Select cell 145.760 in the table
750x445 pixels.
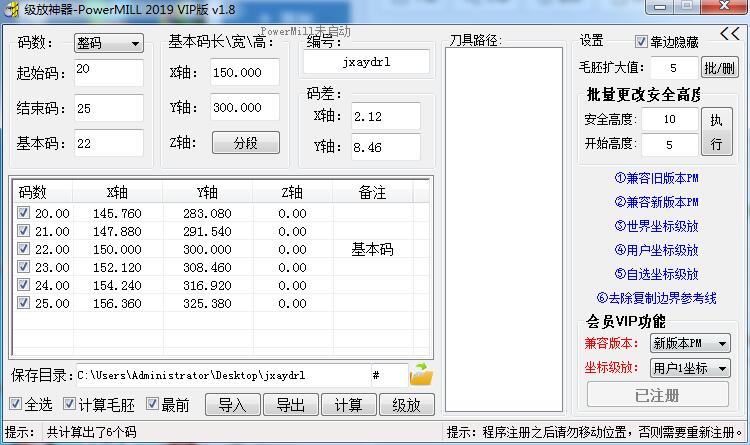pyautogui.click(x=117, y=213)
